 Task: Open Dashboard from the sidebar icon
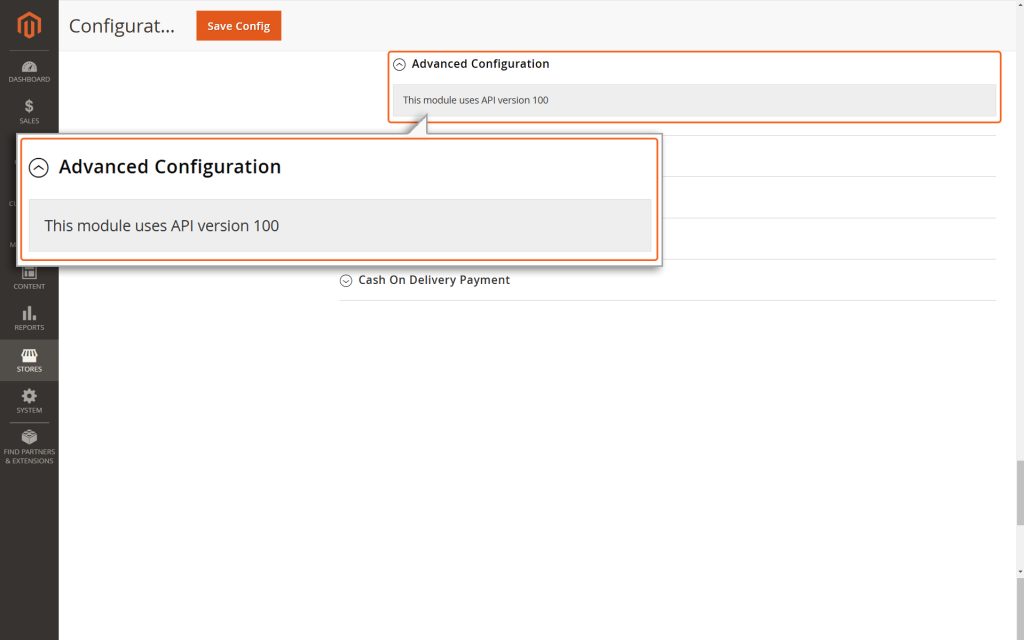(x=29, y=66)
